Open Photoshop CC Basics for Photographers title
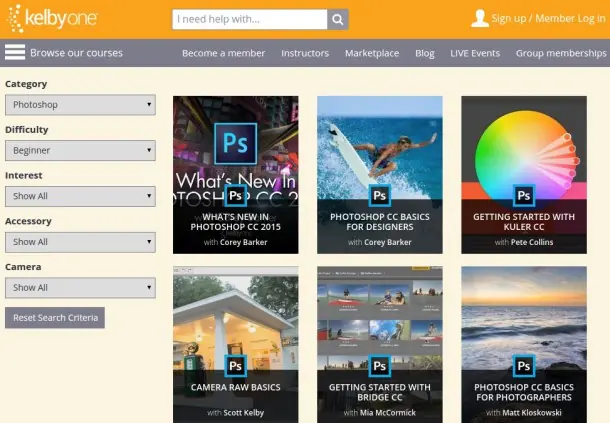The height and width of the screenshot is (423, 610). 524,392
